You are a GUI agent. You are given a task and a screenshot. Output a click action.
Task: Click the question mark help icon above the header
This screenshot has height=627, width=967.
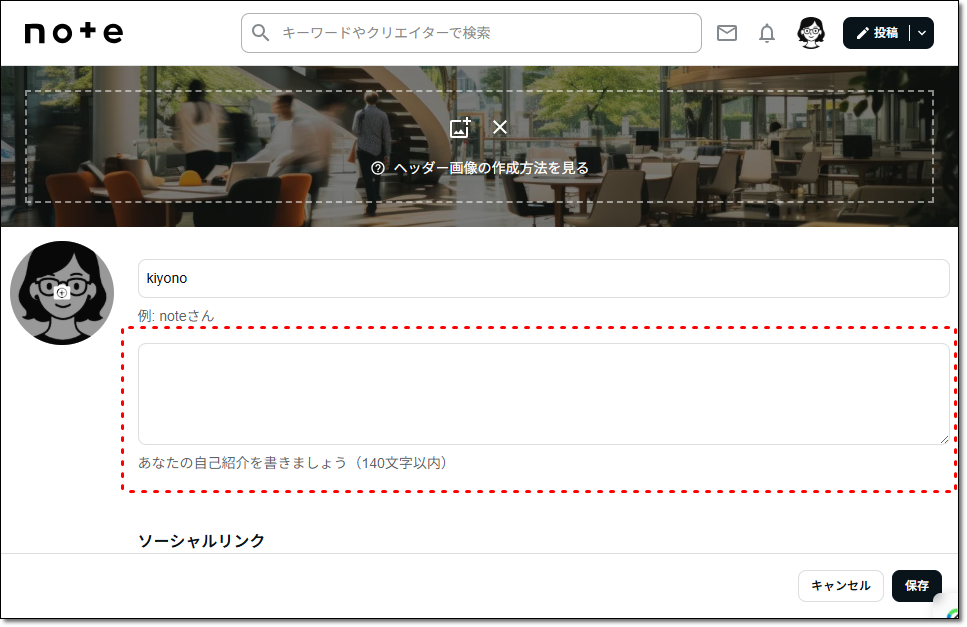click(376, 167)
